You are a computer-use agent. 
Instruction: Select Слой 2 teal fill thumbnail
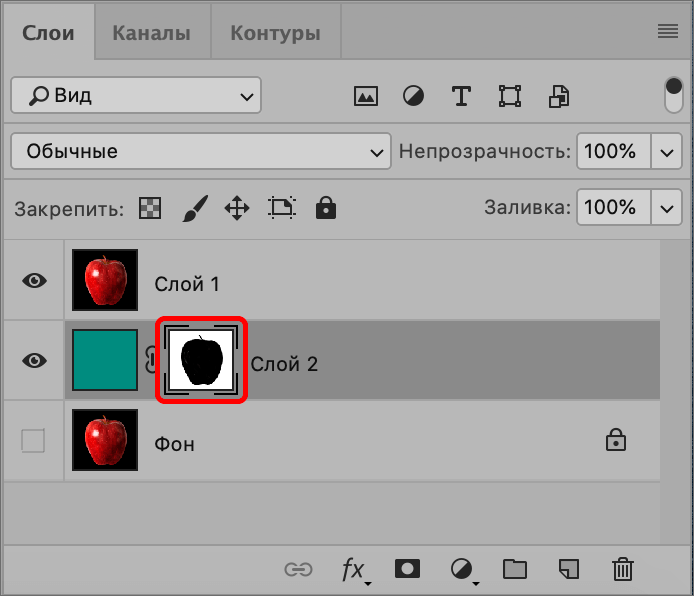tap(105, 360)
